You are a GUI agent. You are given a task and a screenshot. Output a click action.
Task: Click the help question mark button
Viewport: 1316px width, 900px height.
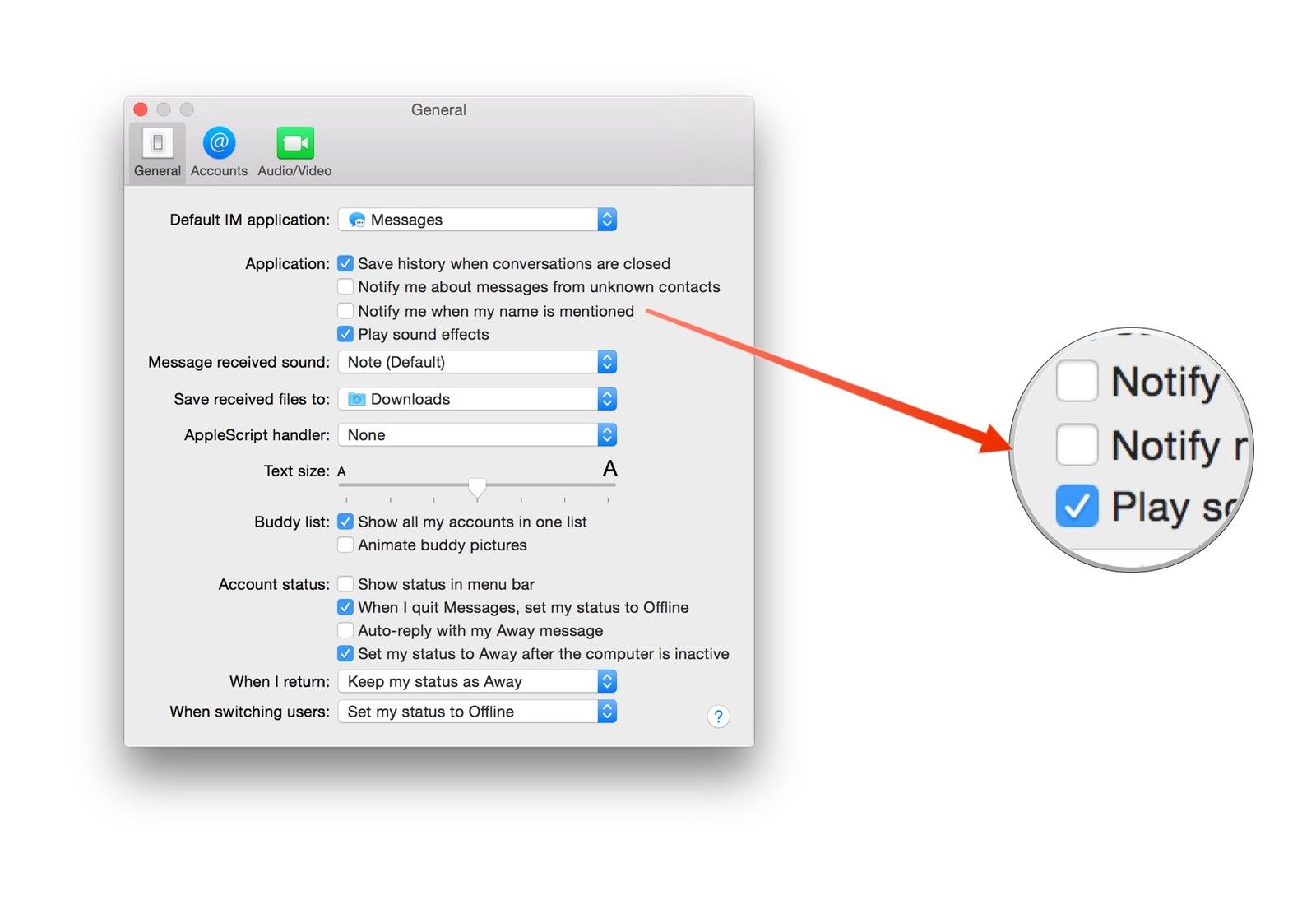[718, 717]
